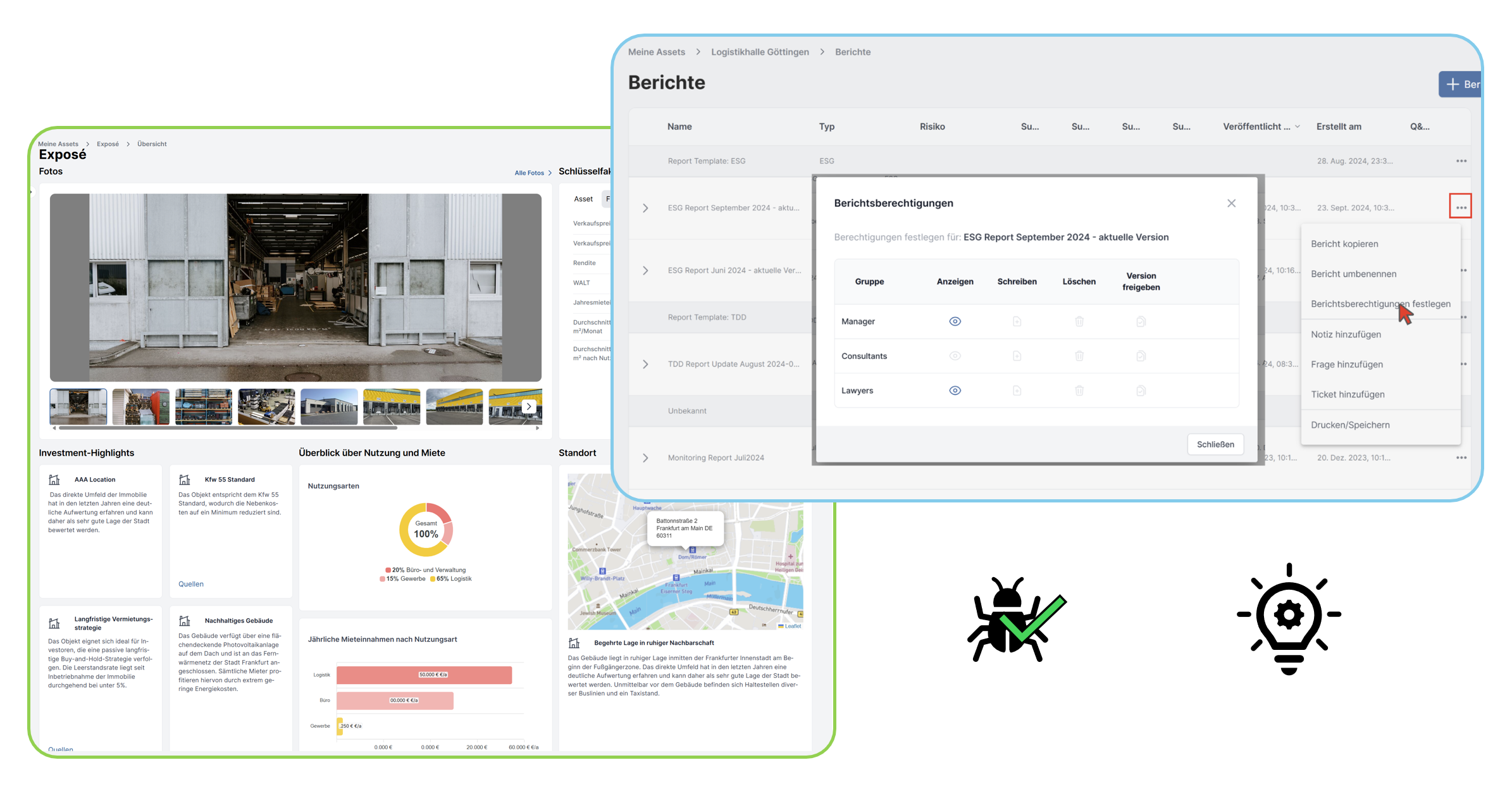This screenshot has height=791, width=1512.
Task: Choose Frage hinzufügen menu entry
Action: 1347,364
